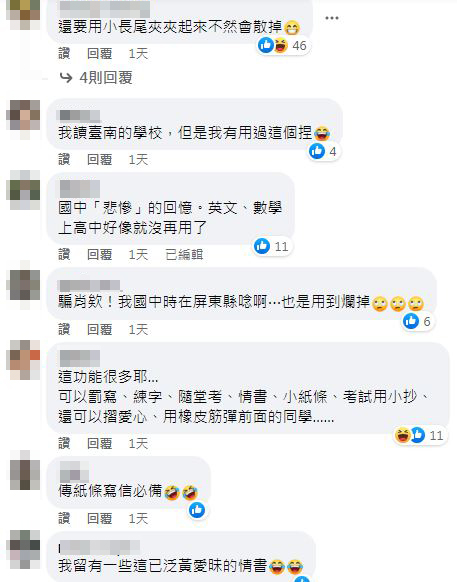The height and width of the screenshot is (582, 457).
Task: Open reactions with 11 on the 這功能很多 comment
Action: coord(420,435)
